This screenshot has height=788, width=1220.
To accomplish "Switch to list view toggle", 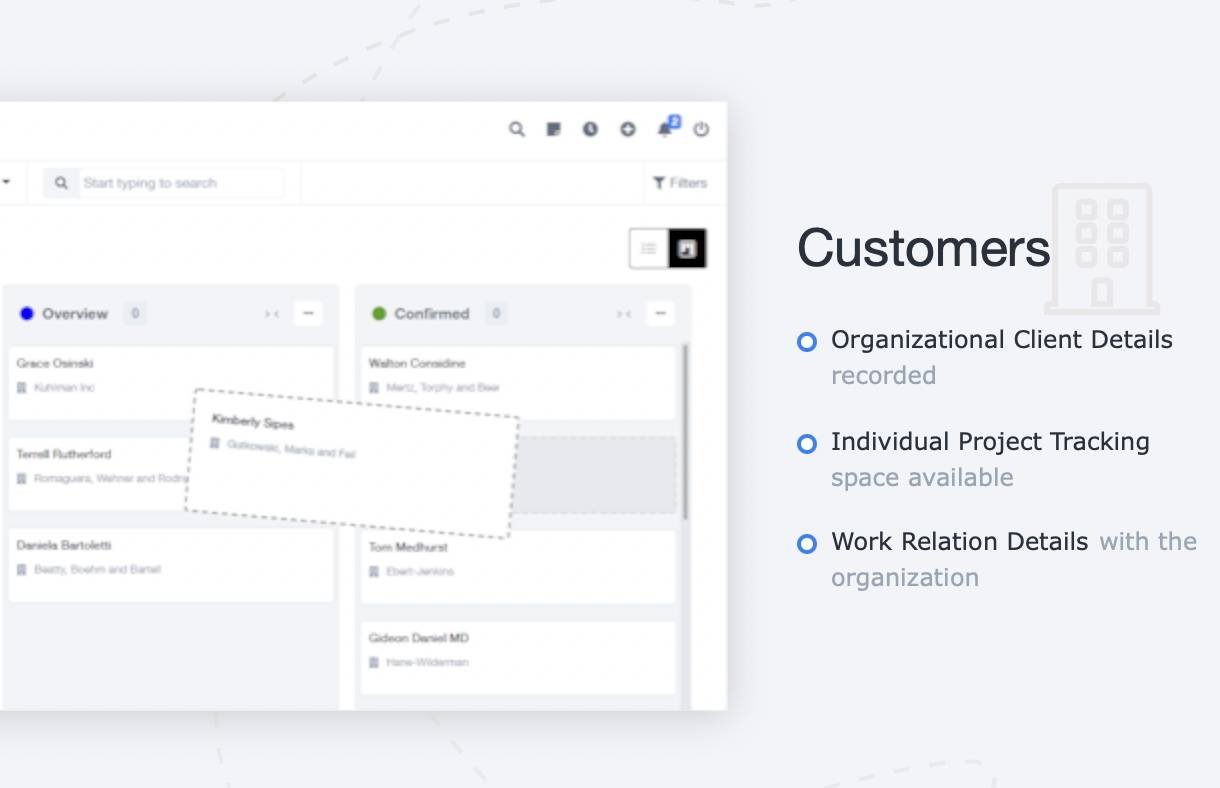I will point(649,249).
